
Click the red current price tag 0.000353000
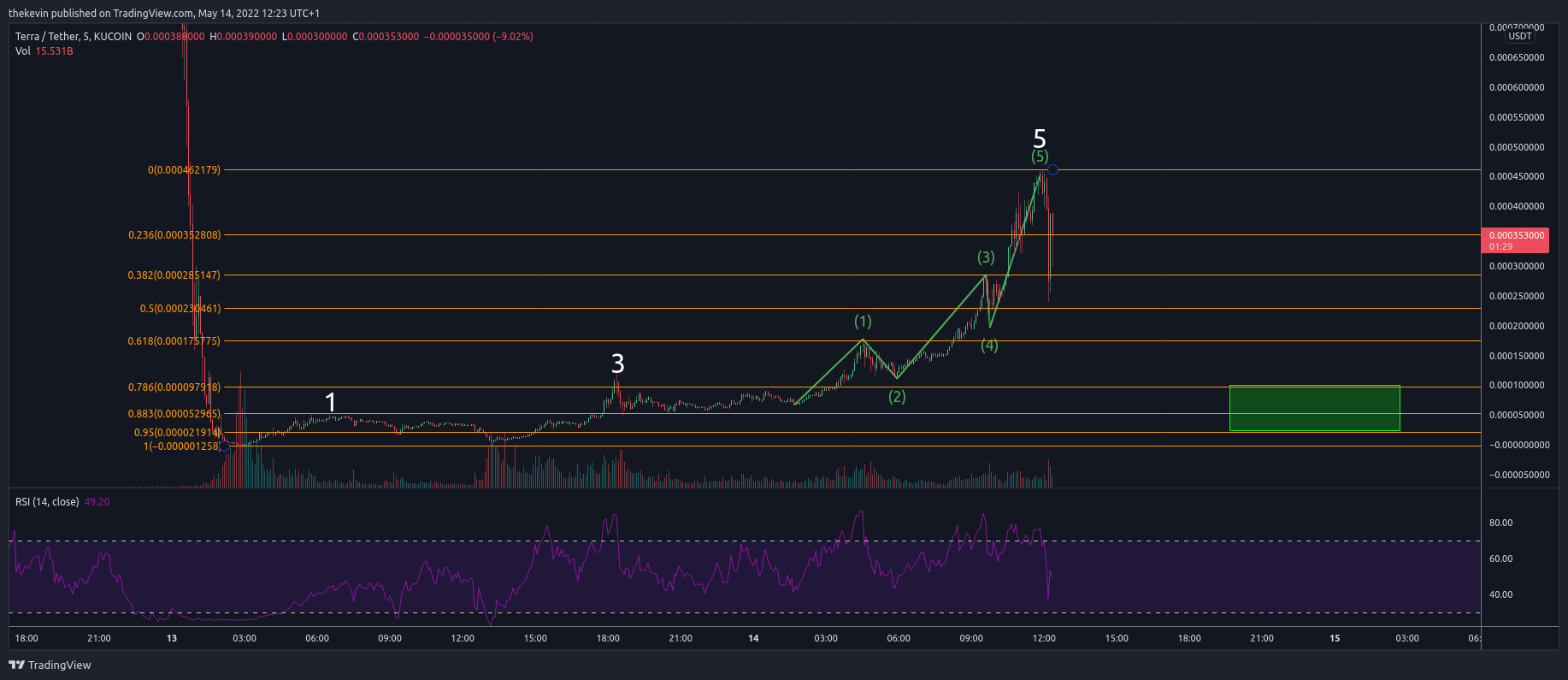[1514, 240]
